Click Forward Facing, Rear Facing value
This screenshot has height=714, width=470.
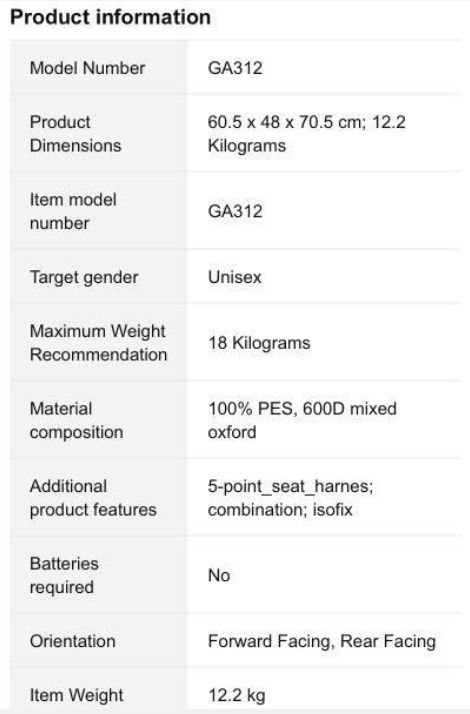(322, 641)
